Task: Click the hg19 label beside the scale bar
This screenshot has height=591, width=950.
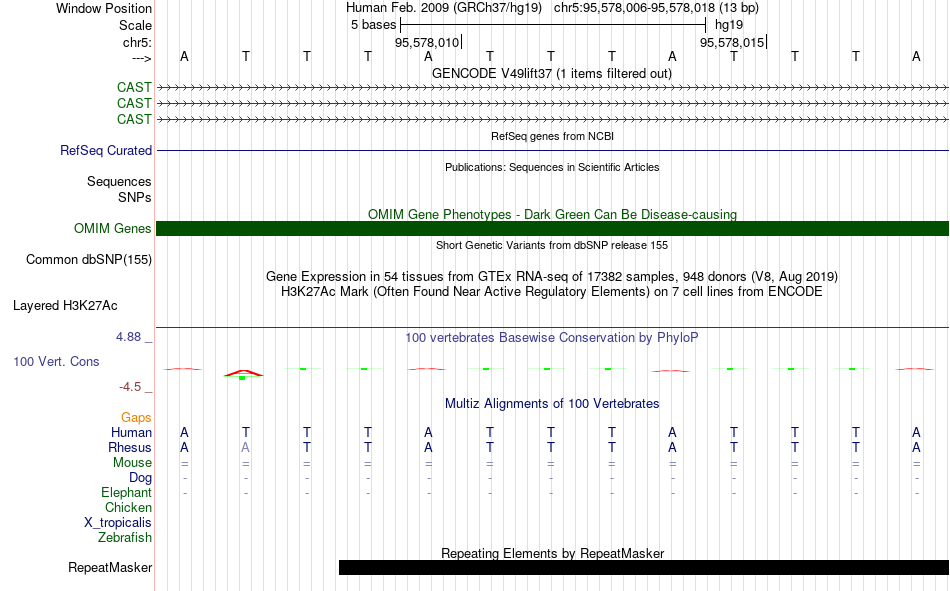Action: point(729,25)
